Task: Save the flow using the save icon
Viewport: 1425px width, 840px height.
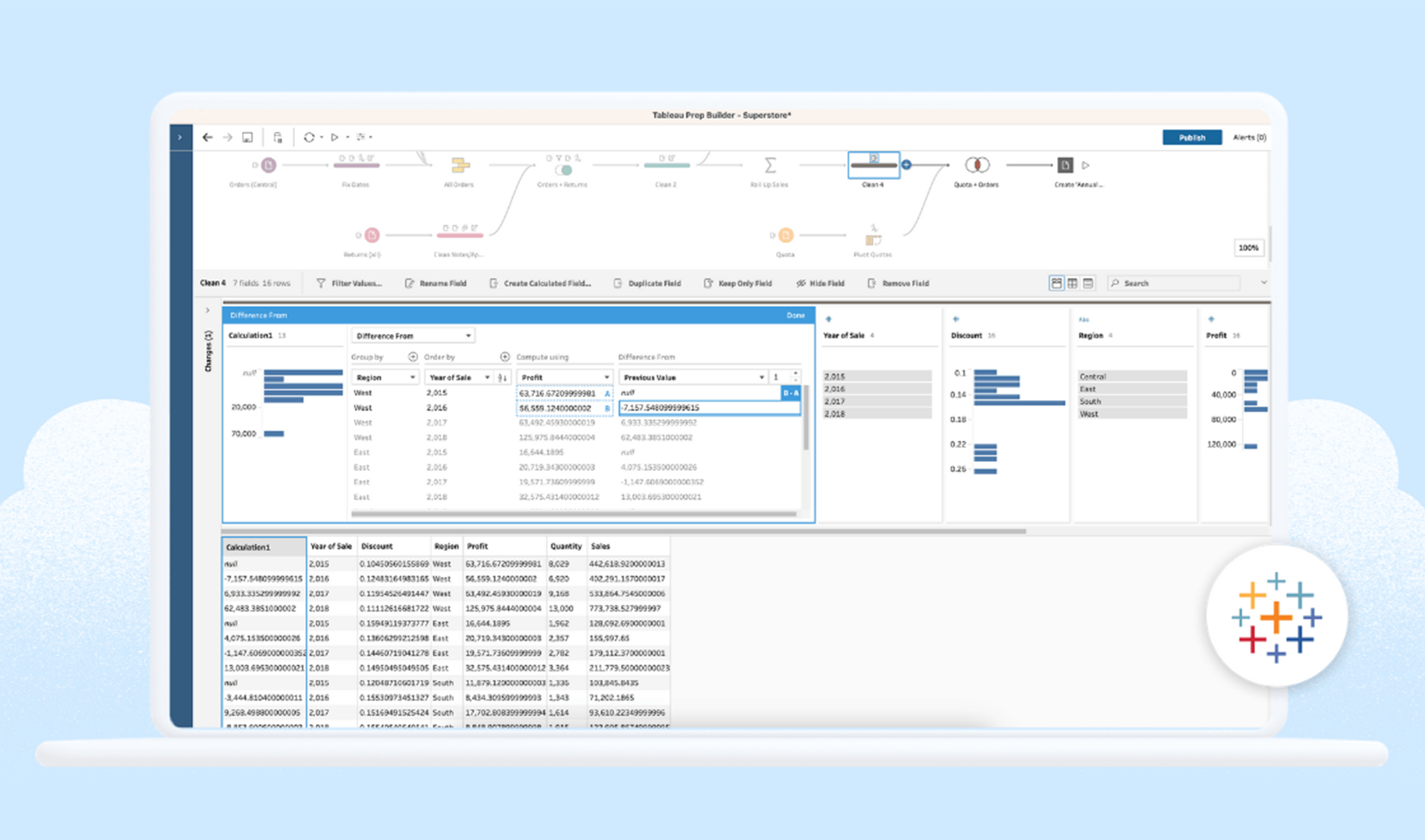Action: (247, 137)
